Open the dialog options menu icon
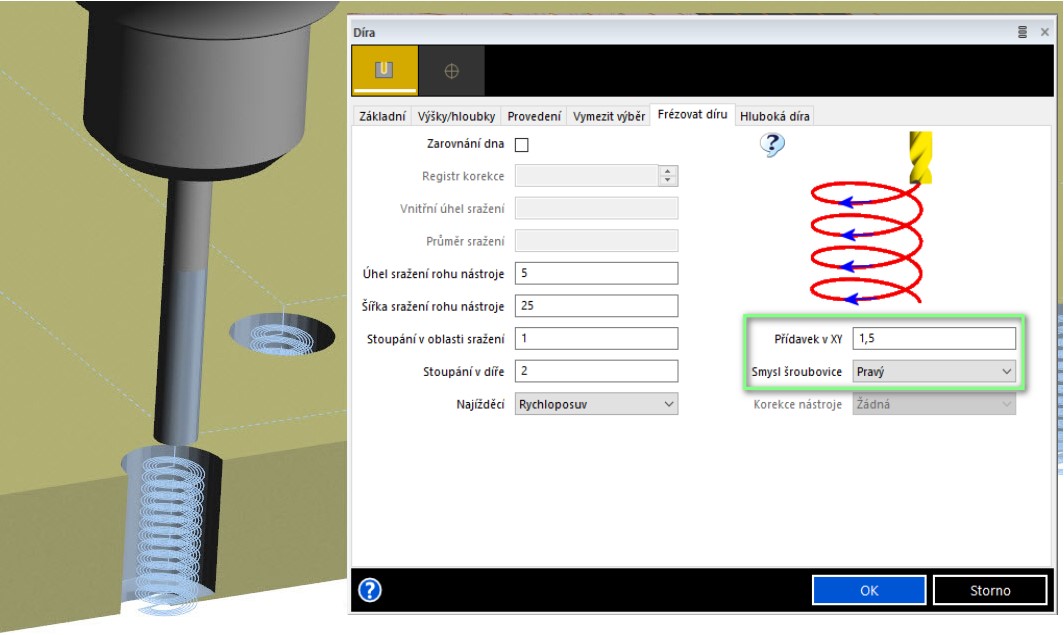 (1022, 32)
